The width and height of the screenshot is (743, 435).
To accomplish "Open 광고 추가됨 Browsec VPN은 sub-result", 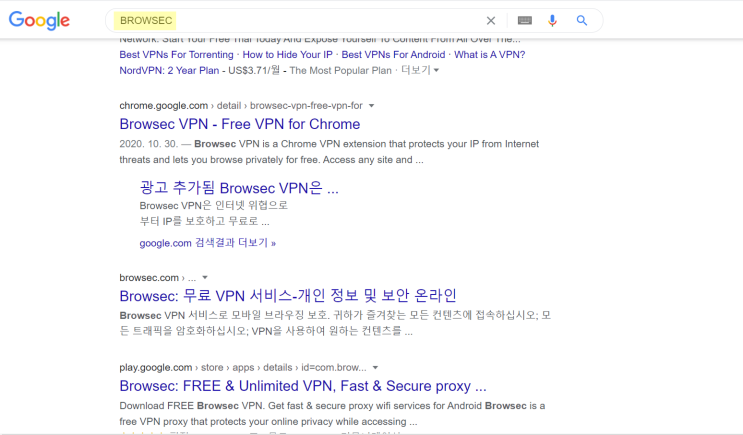I will (239, 188).
